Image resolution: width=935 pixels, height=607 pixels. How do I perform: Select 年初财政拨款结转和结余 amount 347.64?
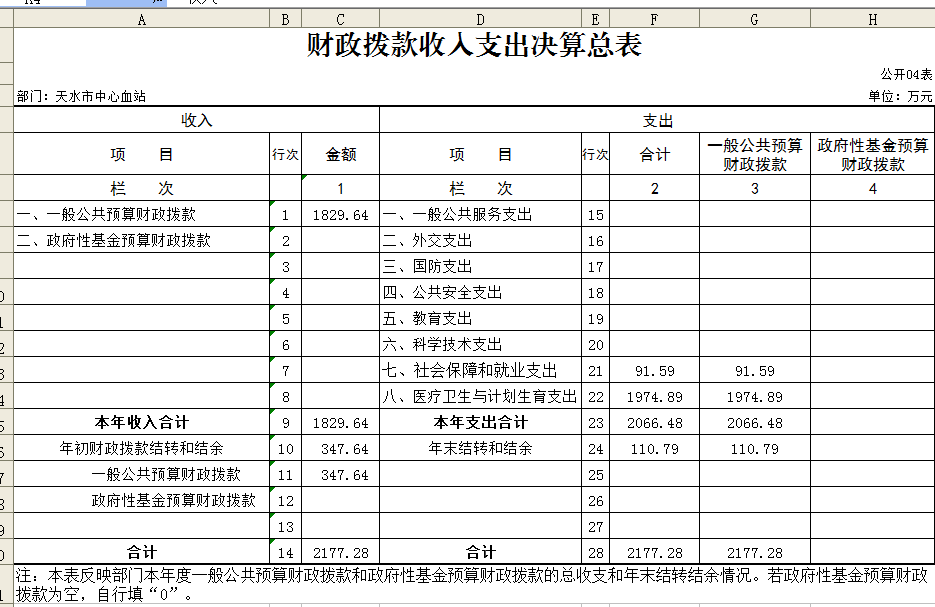(x=340, y=449)
